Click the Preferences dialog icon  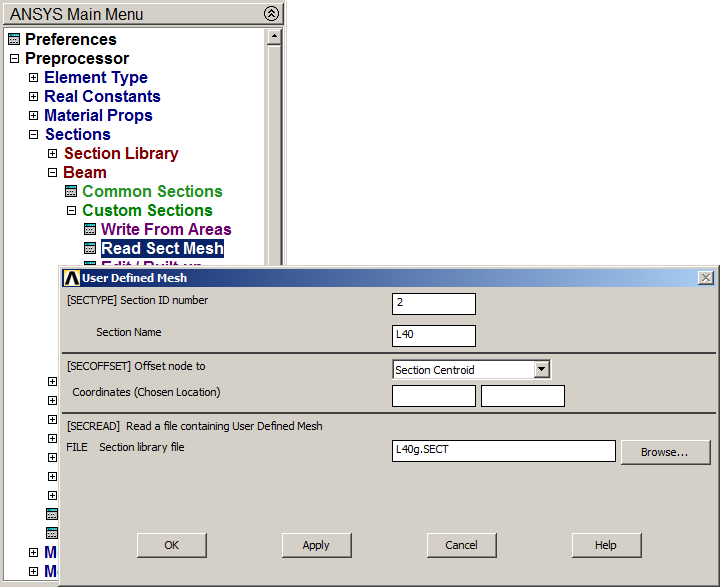pyautogui.click(x=14, y=40)
